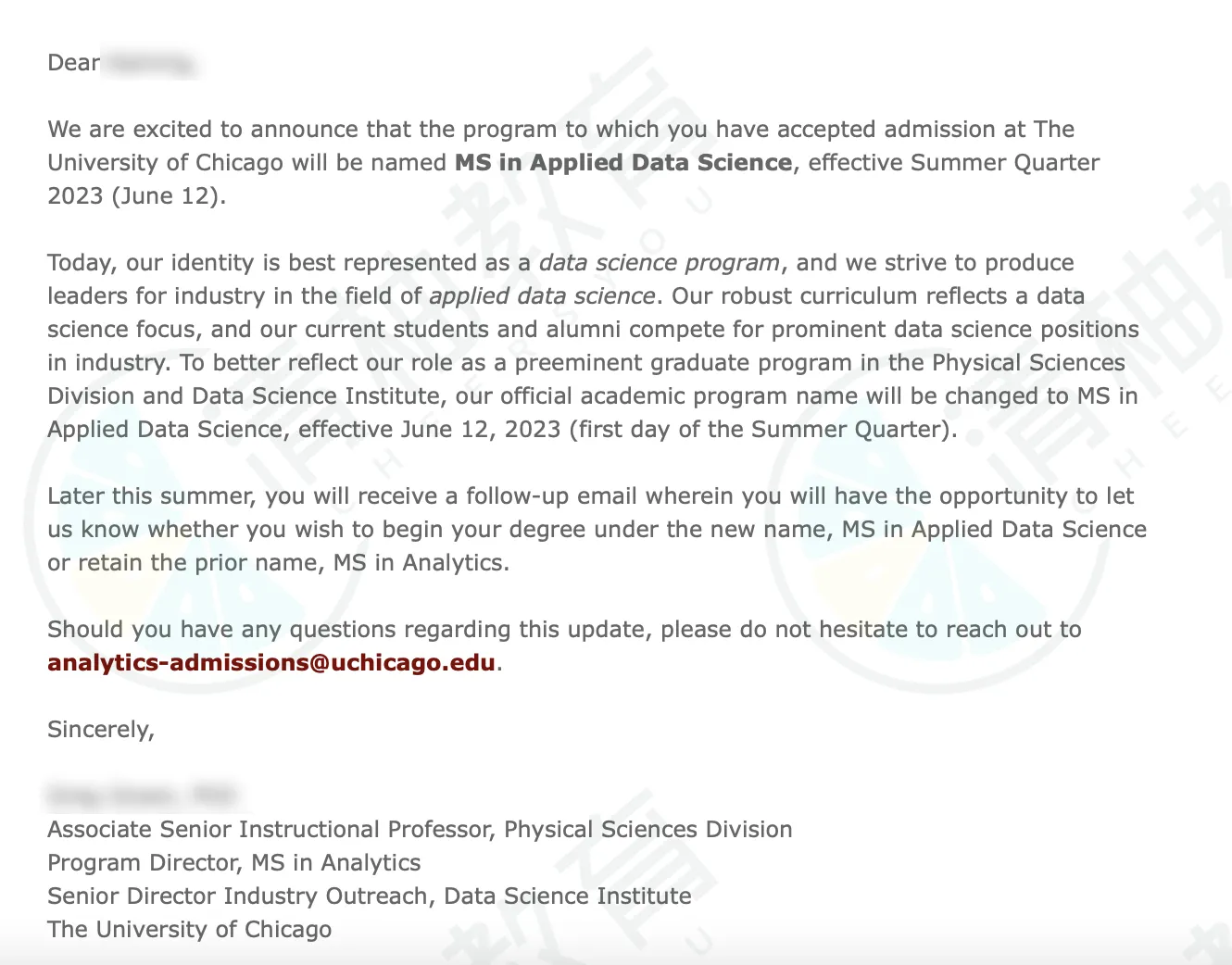
Task: Click the "Program Director, MS in Analytics" line
Action: 234,863
